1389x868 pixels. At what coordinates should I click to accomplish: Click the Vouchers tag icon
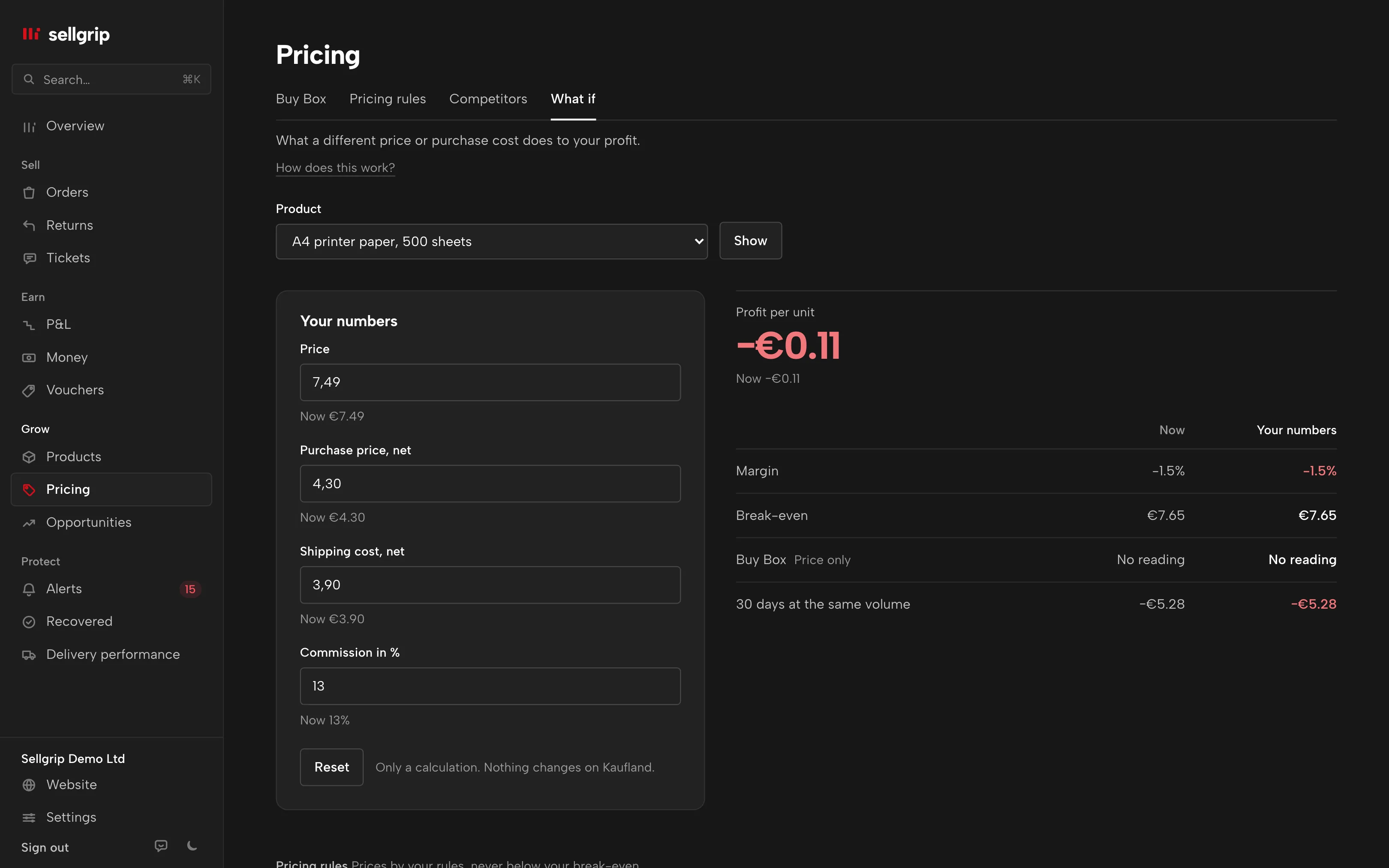29,390
